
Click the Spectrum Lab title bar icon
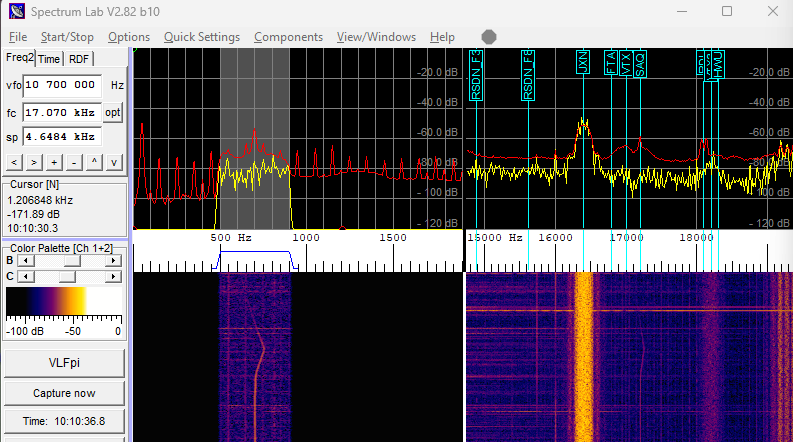(17, 11)
